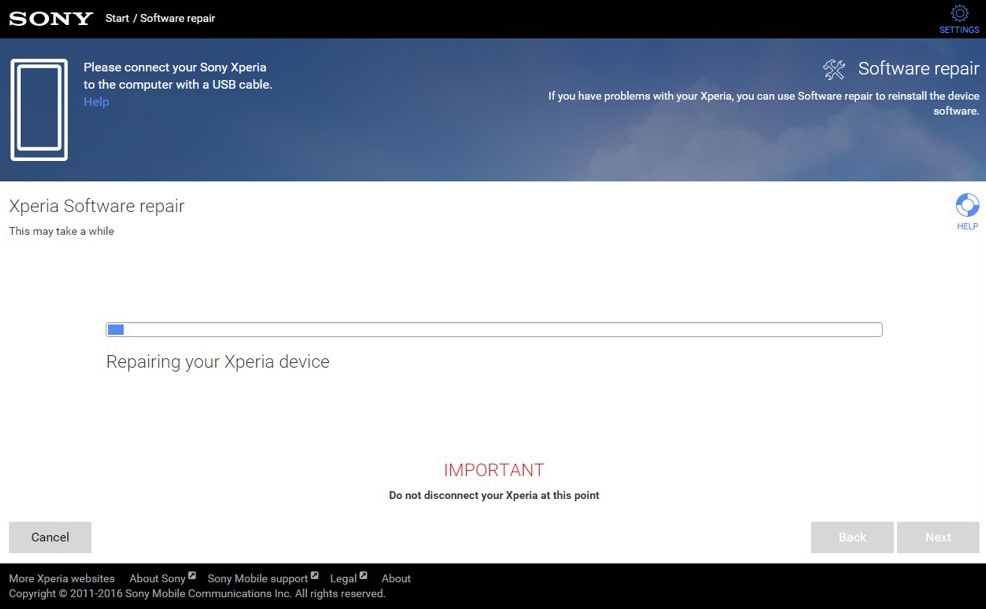Open the About footer link
The width and height of the screenshot is (986, 609).
point(396,578)
